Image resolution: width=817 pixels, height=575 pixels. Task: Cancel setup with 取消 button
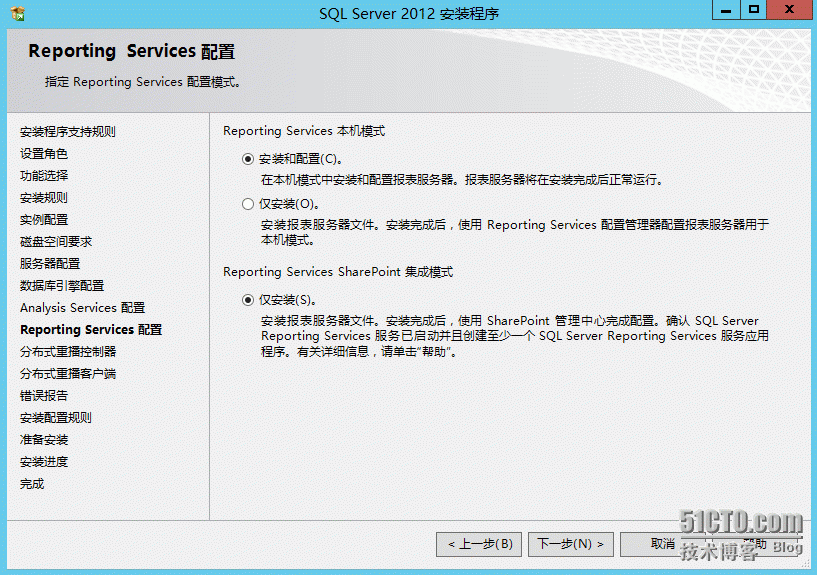click(662, 544)
